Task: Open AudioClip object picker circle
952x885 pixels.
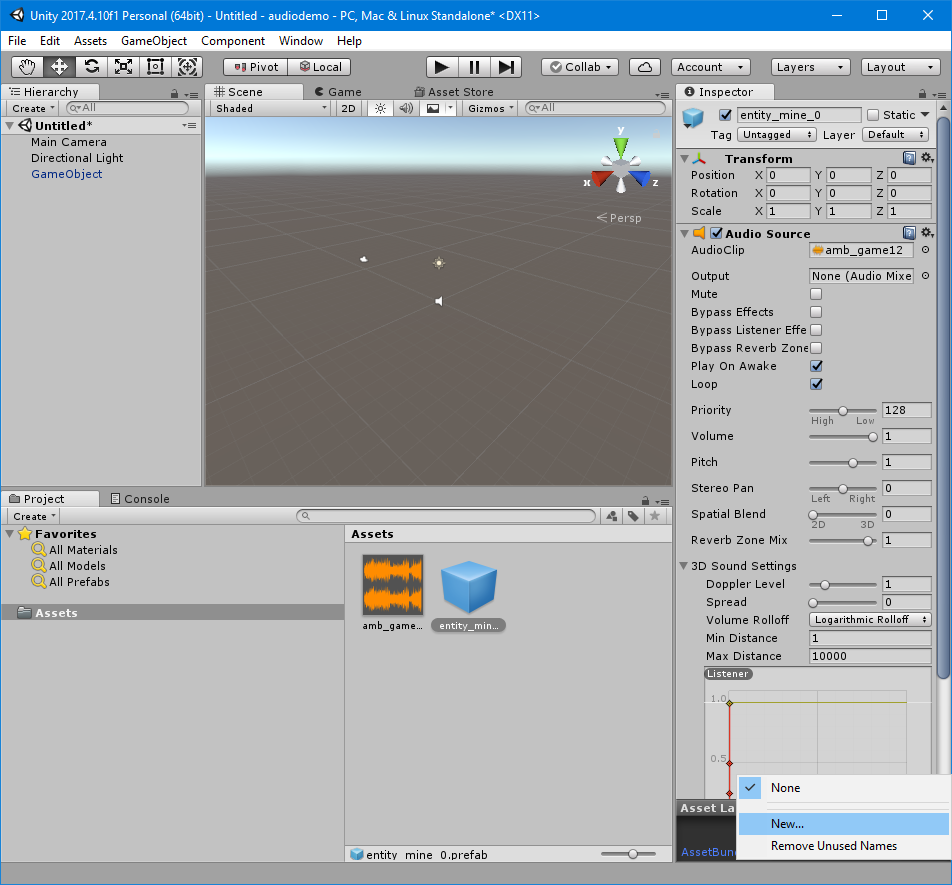Action: 925,249
